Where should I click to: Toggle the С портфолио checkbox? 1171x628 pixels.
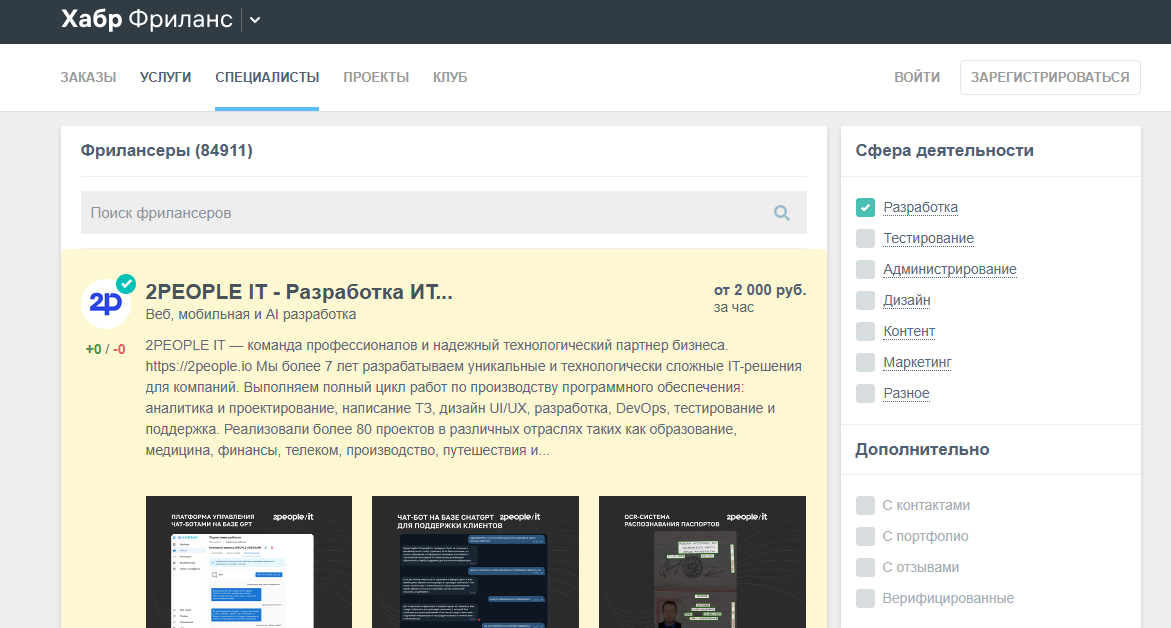(x=865, y=536)
